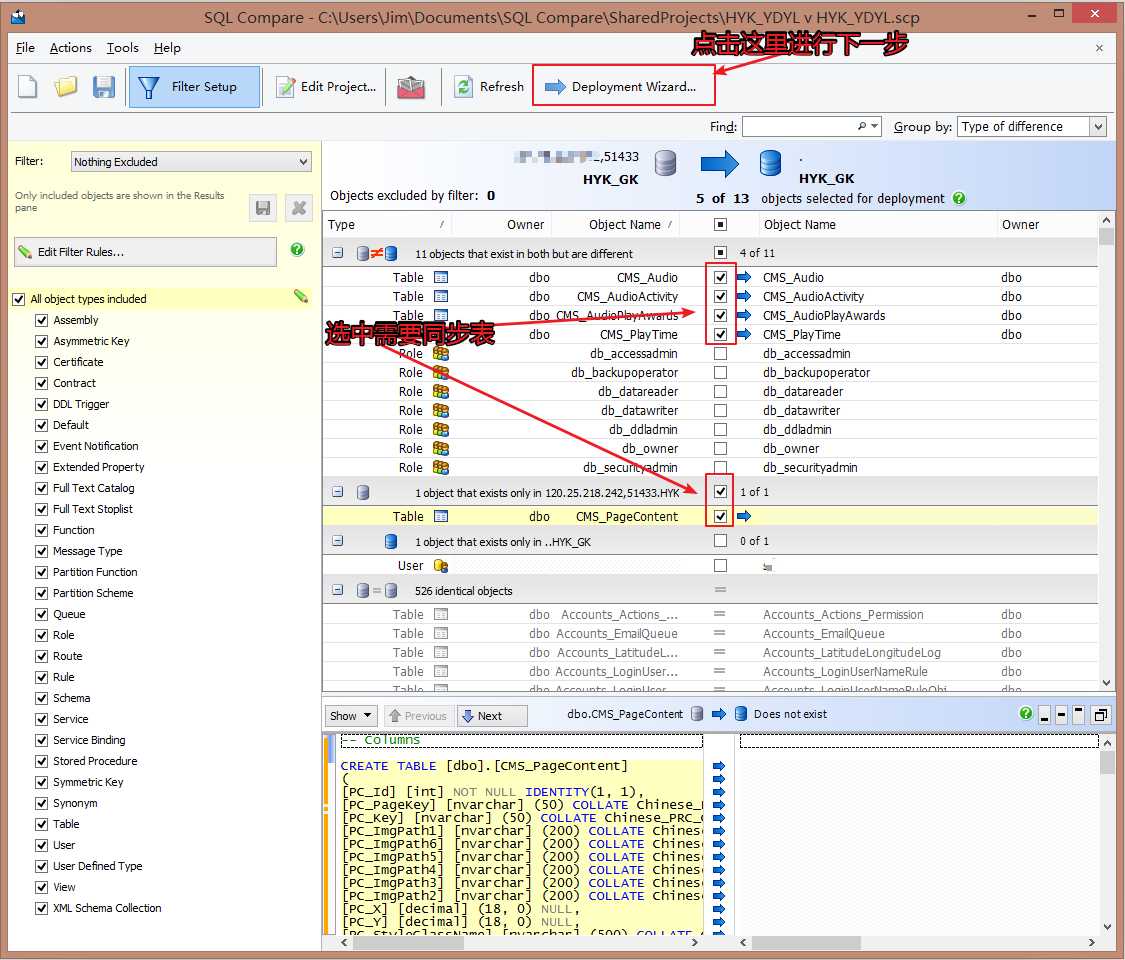Image resolution: width=1125 pixels, height=960 pixels.
Task: Collapse the 526 identical objects group
Action: point(337,590)
